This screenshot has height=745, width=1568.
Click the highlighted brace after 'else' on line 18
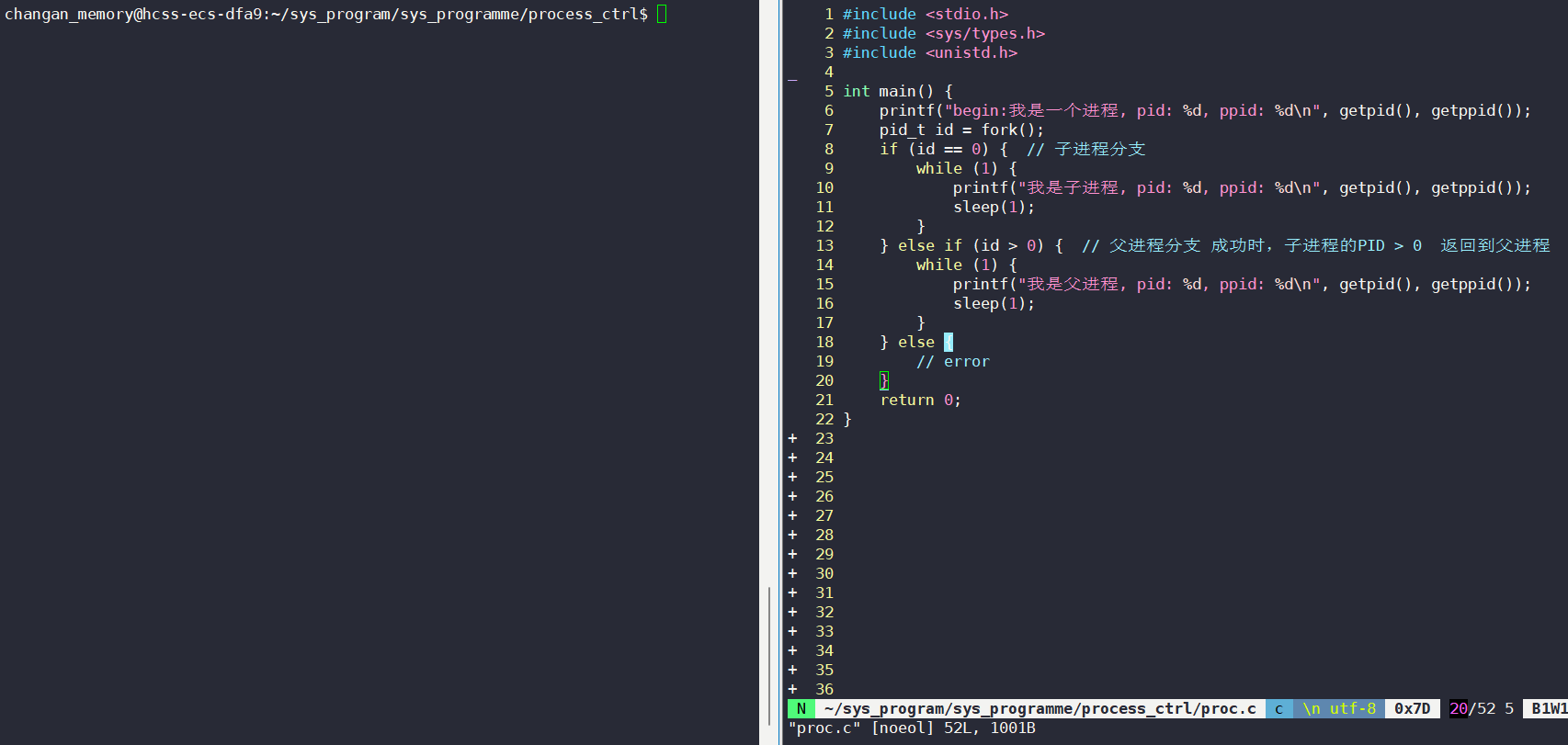click(949, 342)
